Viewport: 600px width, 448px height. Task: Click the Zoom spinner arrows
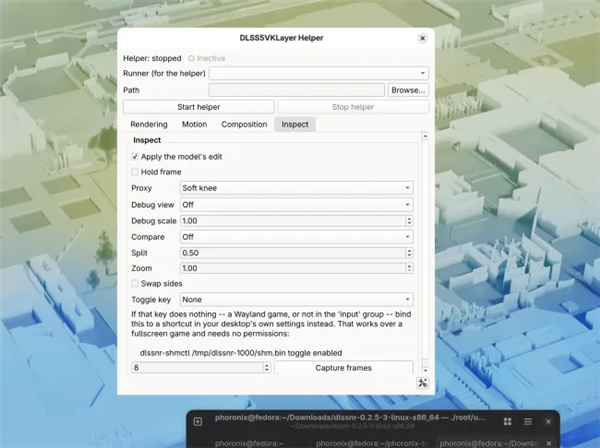click(409, 268)
